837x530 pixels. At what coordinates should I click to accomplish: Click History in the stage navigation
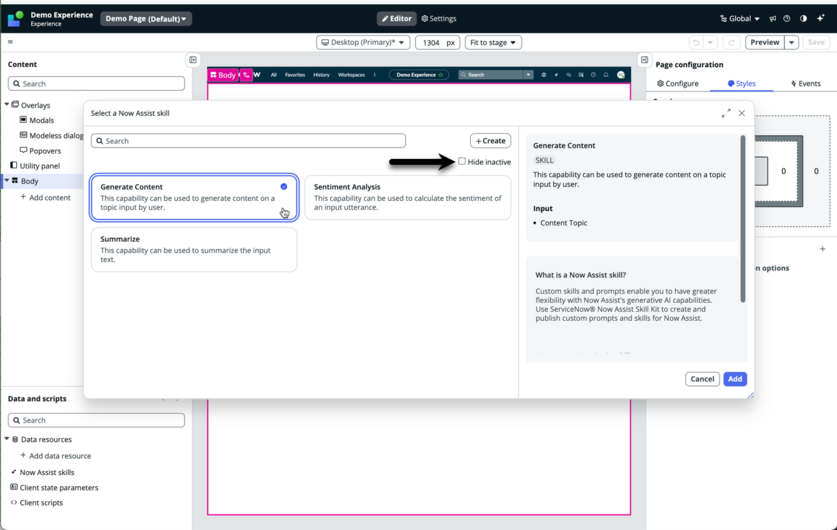pyautogui.click(x=321, y=75)
